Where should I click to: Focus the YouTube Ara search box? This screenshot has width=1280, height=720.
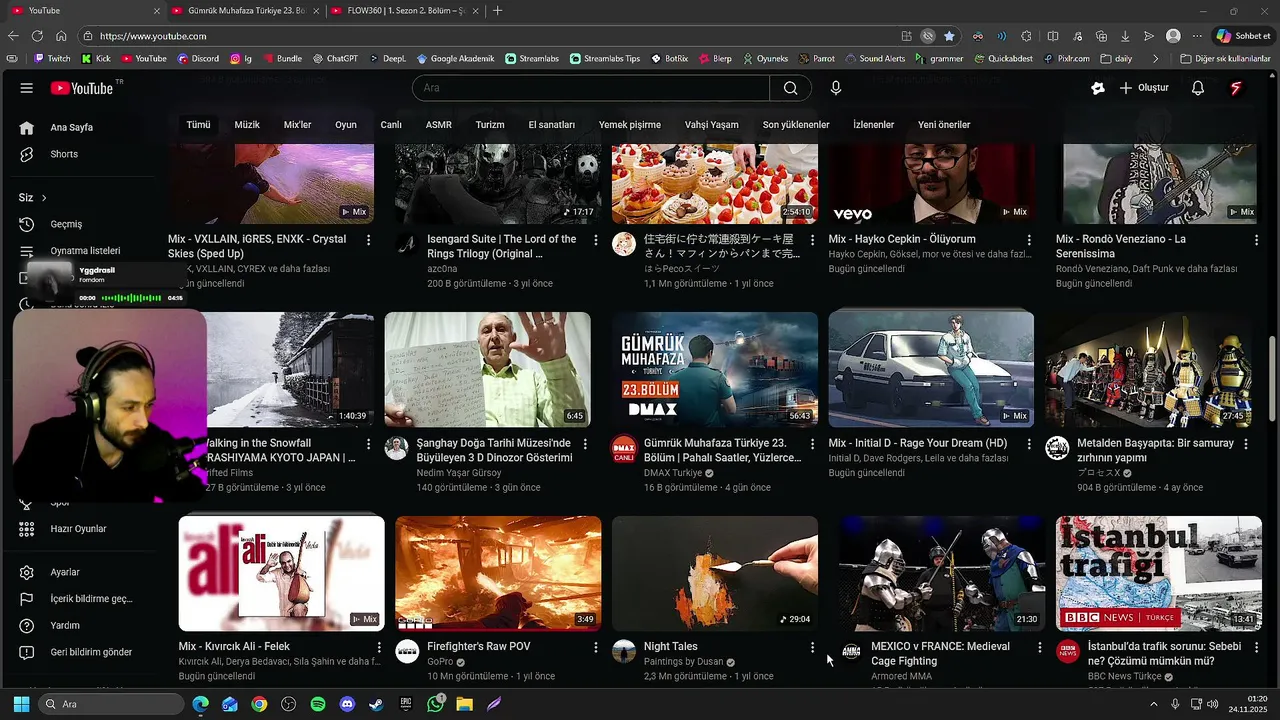(x=590, y=88)
